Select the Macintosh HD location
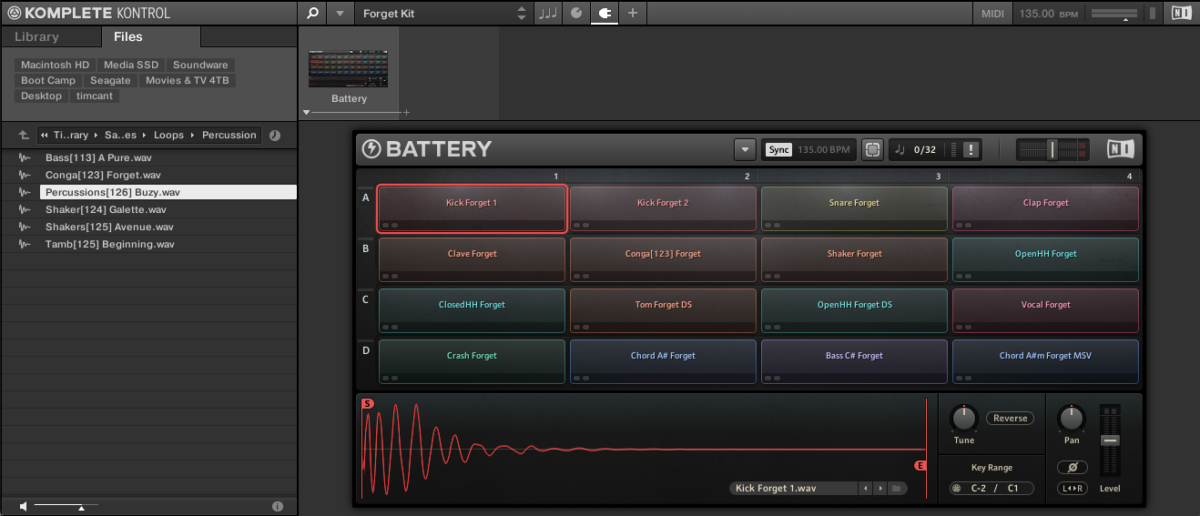This screenshot has height=516, width=1200. click(55, 64)
